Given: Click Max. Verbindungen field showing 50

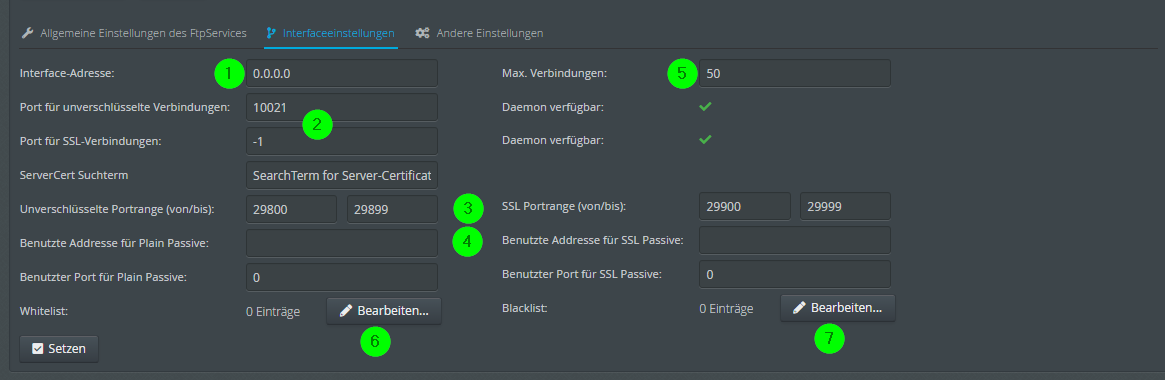Looking at the screenshot, I should coord(794,74).
